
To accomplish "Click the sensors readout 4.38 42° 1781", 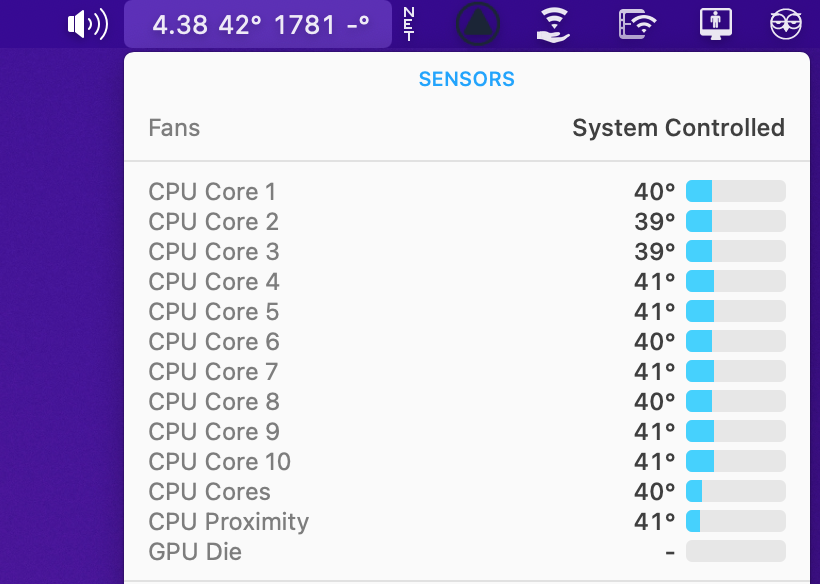I will (258, 24).
